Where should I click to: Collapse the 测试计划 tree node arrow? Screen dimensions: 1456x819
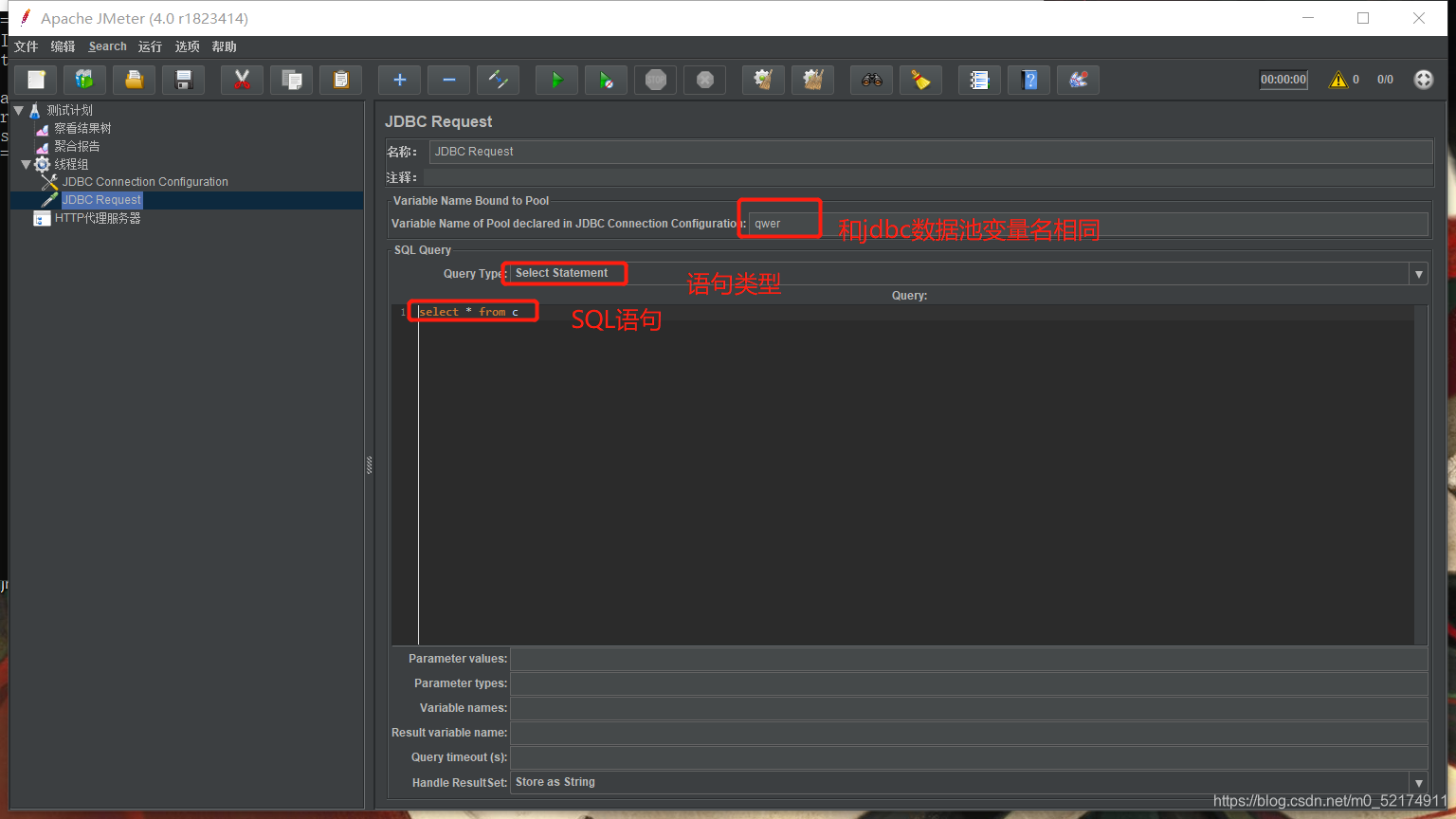pyautogui.click(x=18, y=110)
